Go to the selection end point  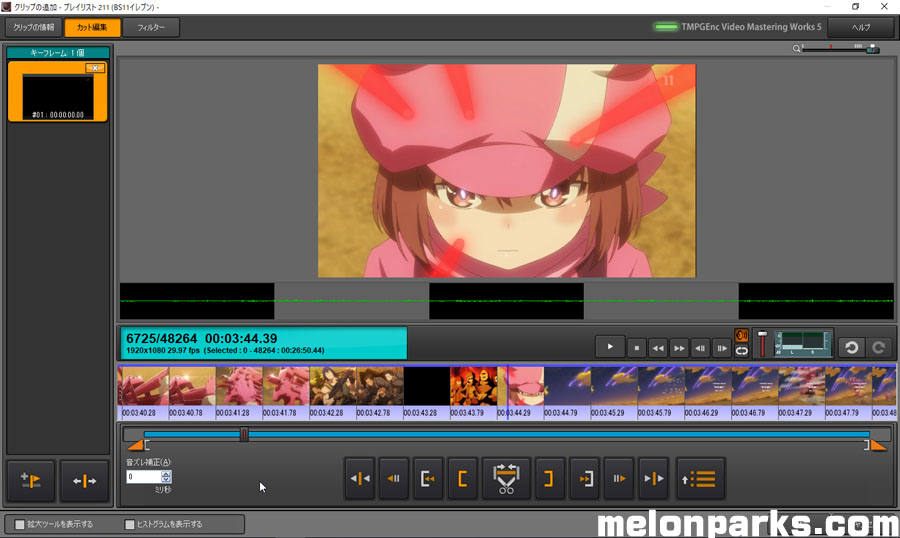pyautogui.click(x=585, y=478)
